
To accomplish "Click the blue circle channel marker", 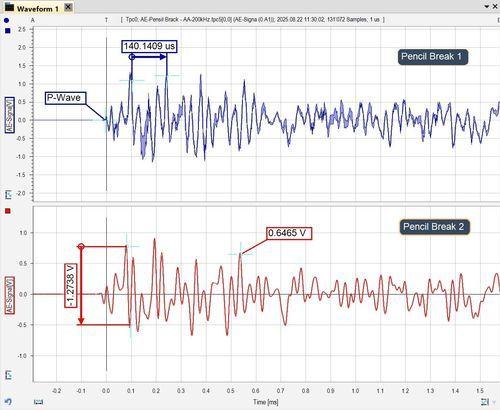I will coord(7,20).
